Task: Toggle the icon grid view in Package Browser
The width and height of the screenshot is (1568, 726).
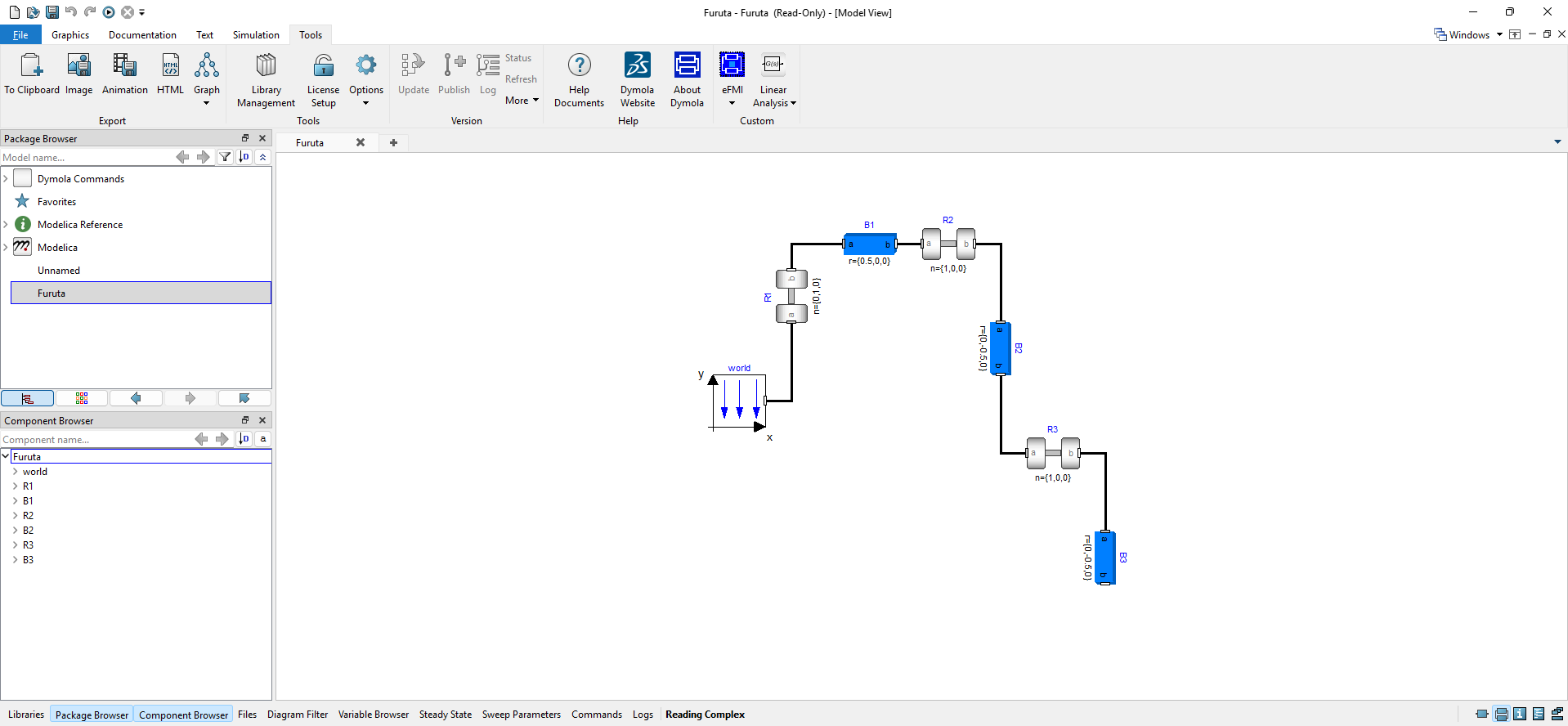Action: pyautogui.click(x=82, y=398)
